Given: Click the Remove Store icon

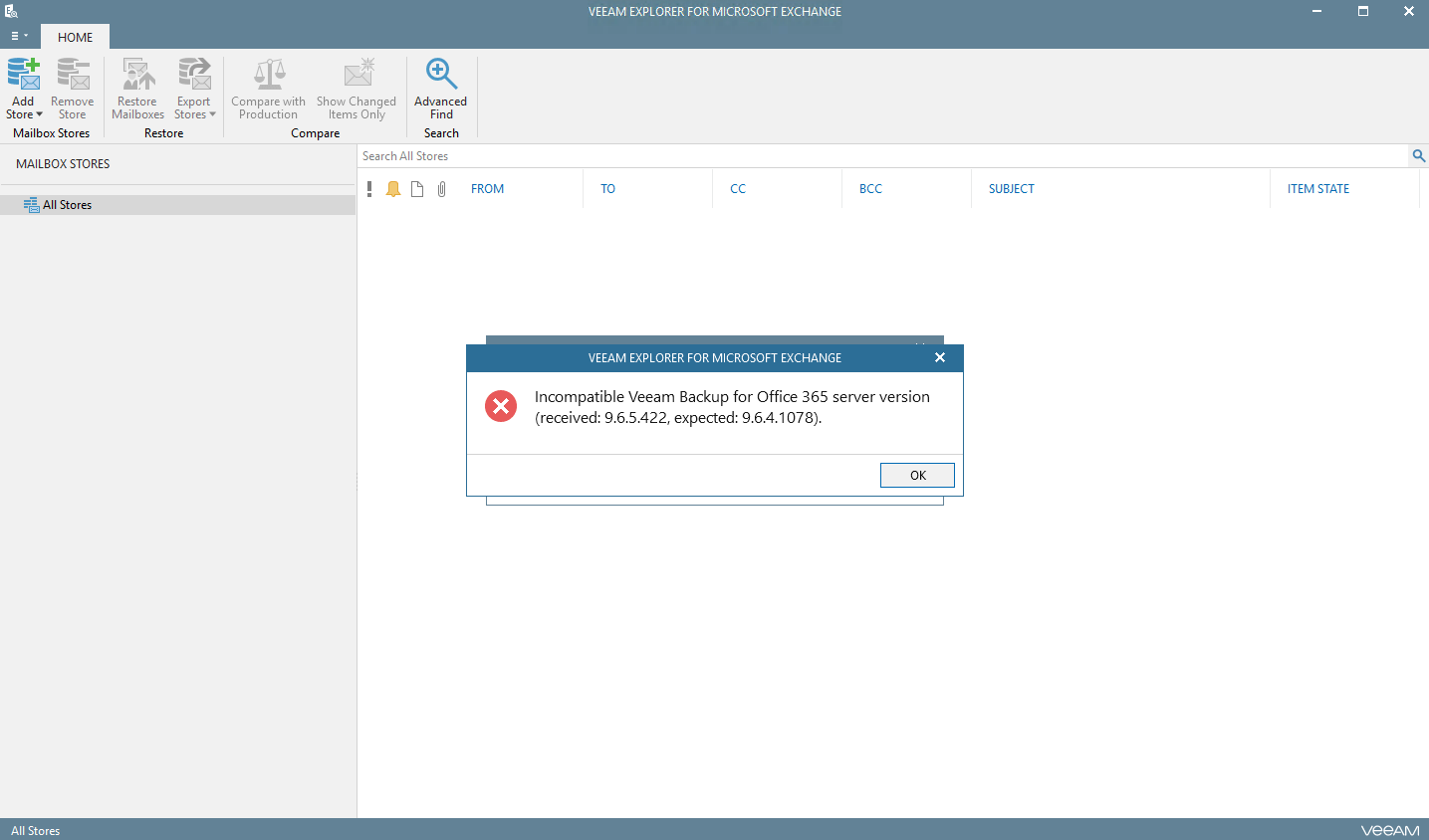Looking at the screenshot, I should (73, 75).
